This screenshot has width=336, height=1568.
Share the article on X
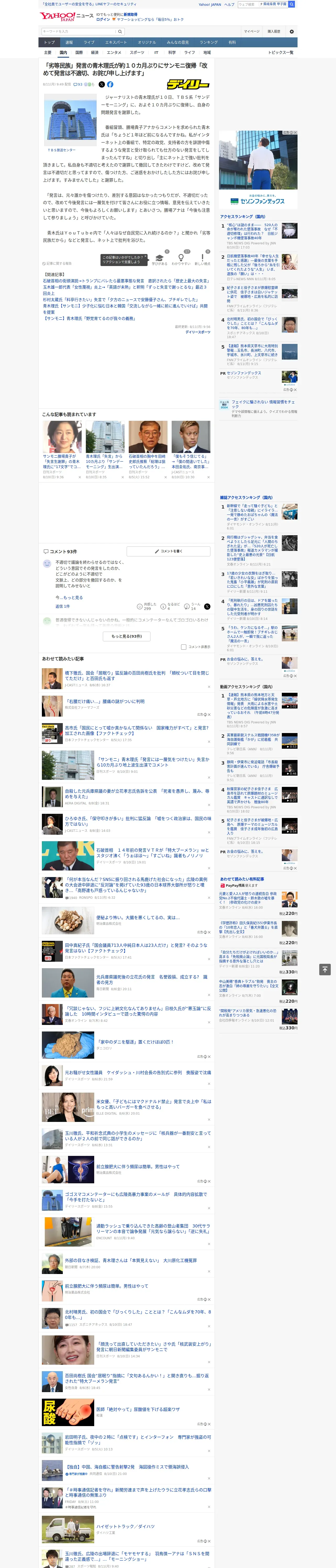102,85
